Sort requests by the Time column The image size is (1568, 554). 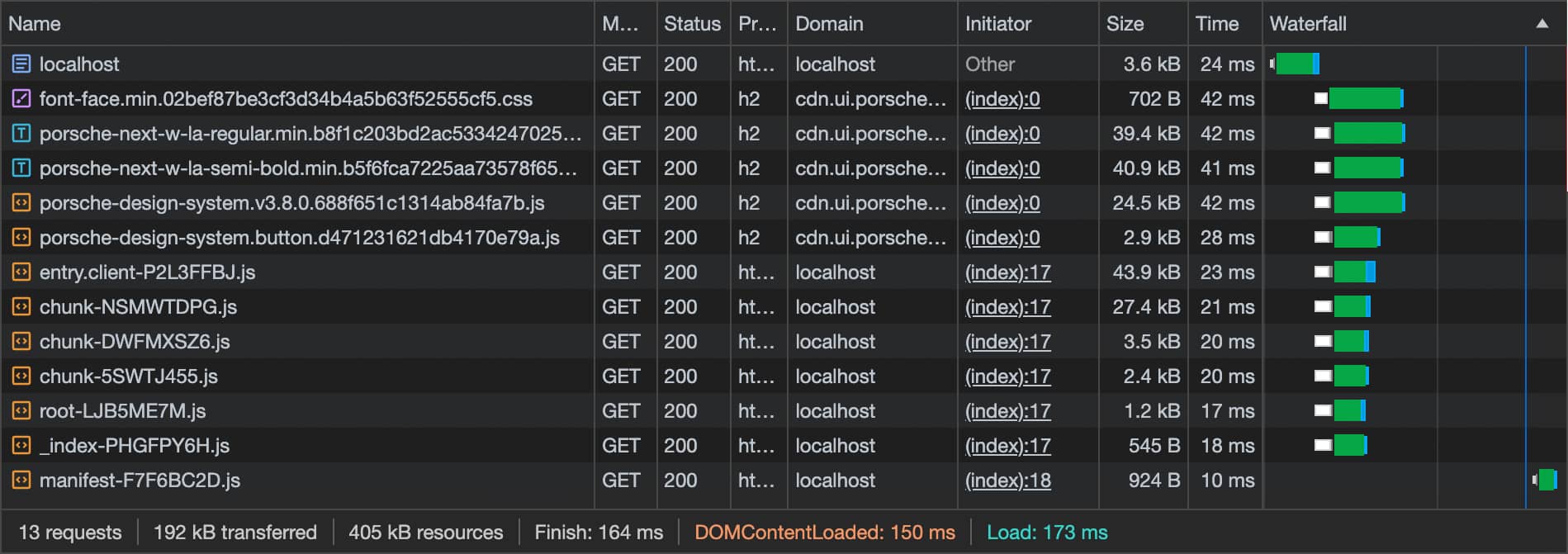pos(1216,24)
